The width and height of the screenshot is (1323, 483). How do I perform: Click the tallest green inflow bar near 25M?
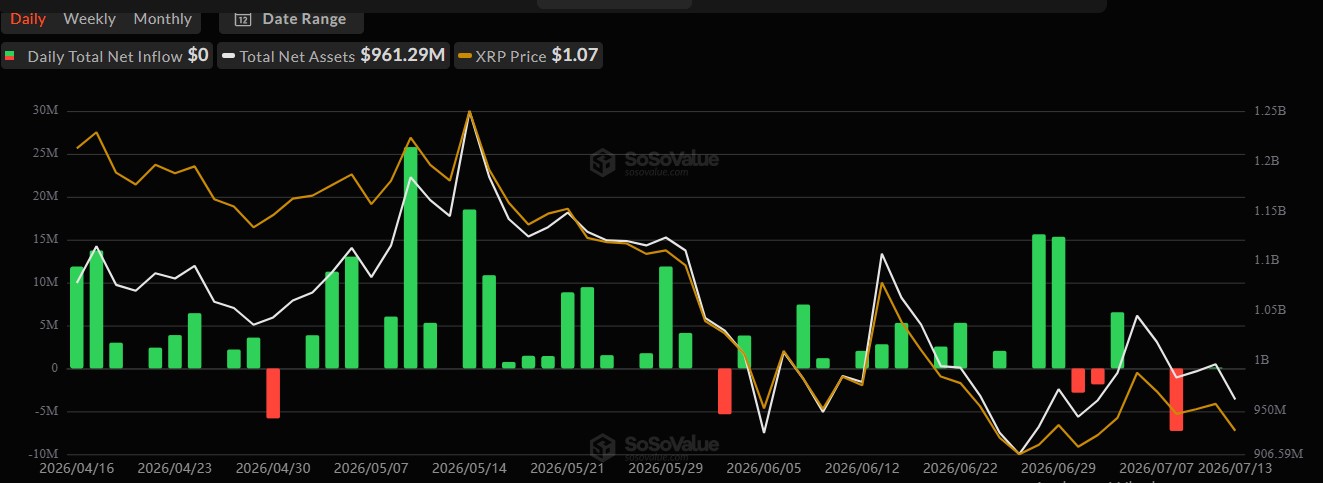[x=410, y=257]
